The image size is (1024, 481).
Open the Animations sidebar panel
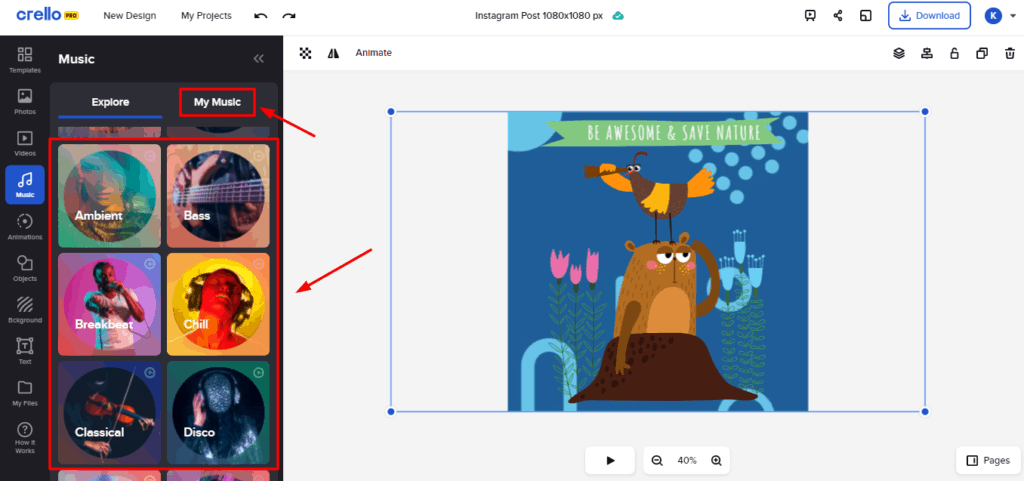tap(25, 227)
